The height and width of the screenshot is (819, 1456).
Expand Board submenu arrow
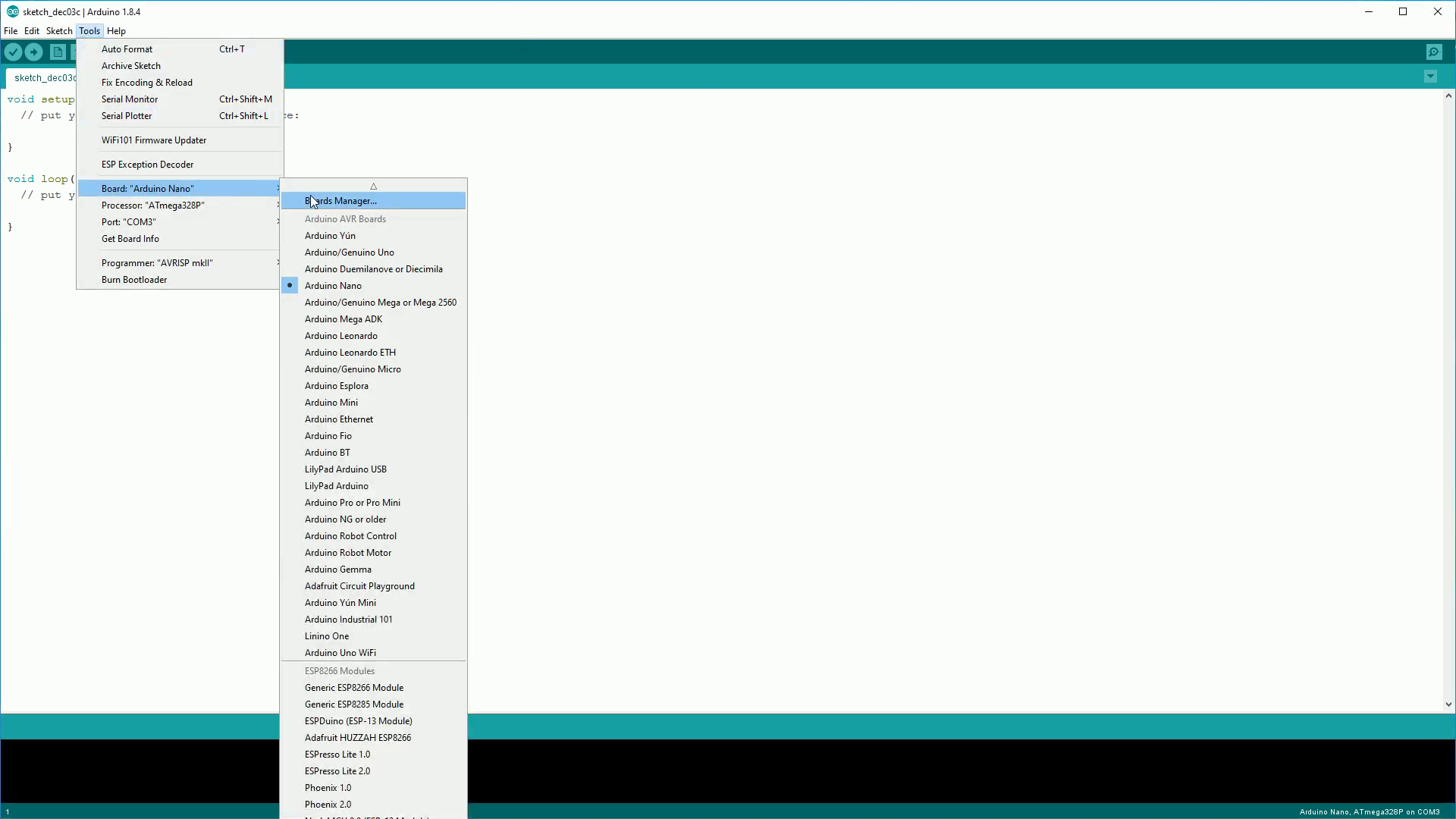[277, 188]
